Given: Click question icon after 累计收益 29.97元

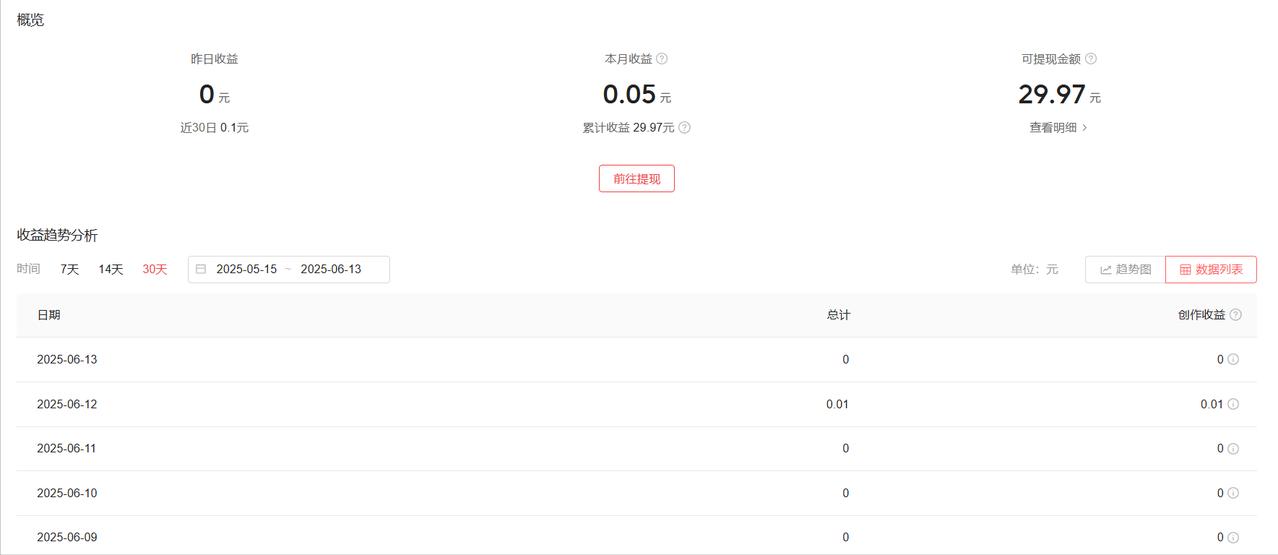Looking at the screenshot, I should pos(685,128).
